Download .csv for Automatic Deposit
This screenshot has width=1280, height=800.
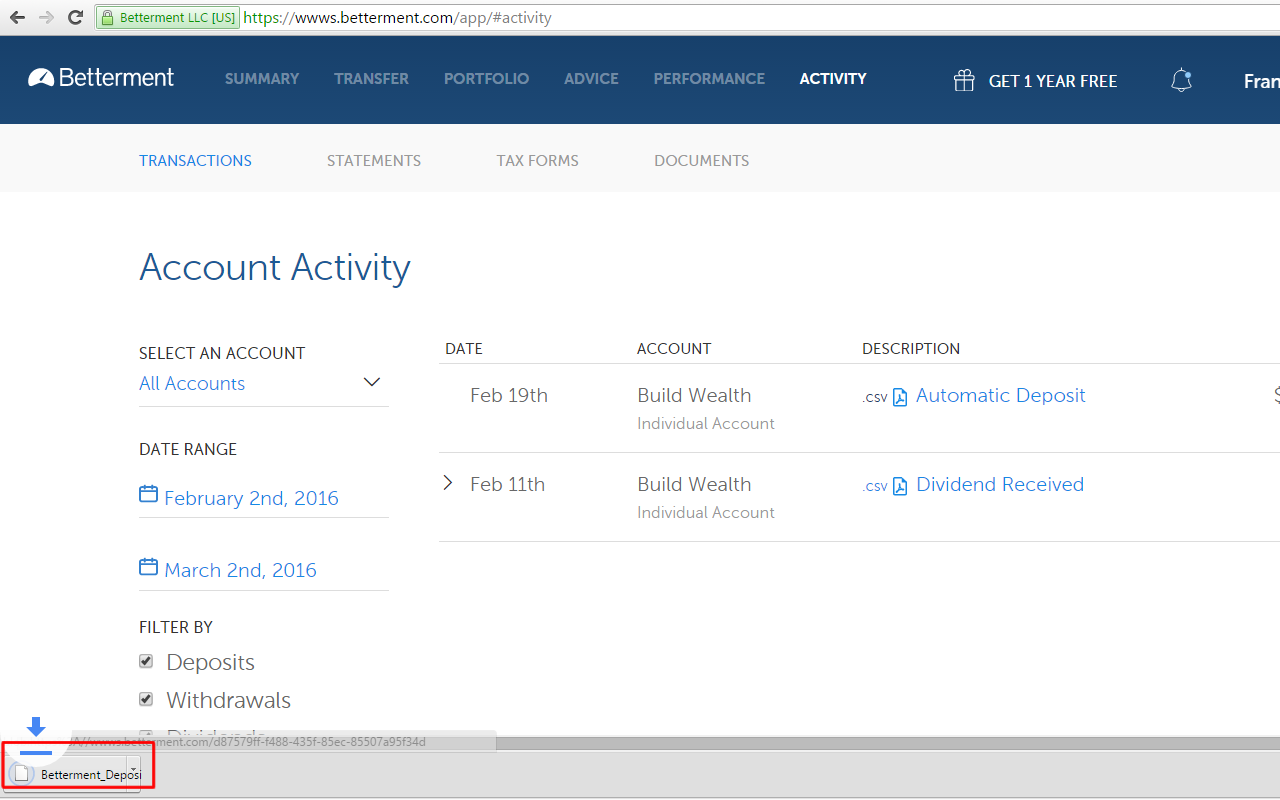tap(875, 397)
